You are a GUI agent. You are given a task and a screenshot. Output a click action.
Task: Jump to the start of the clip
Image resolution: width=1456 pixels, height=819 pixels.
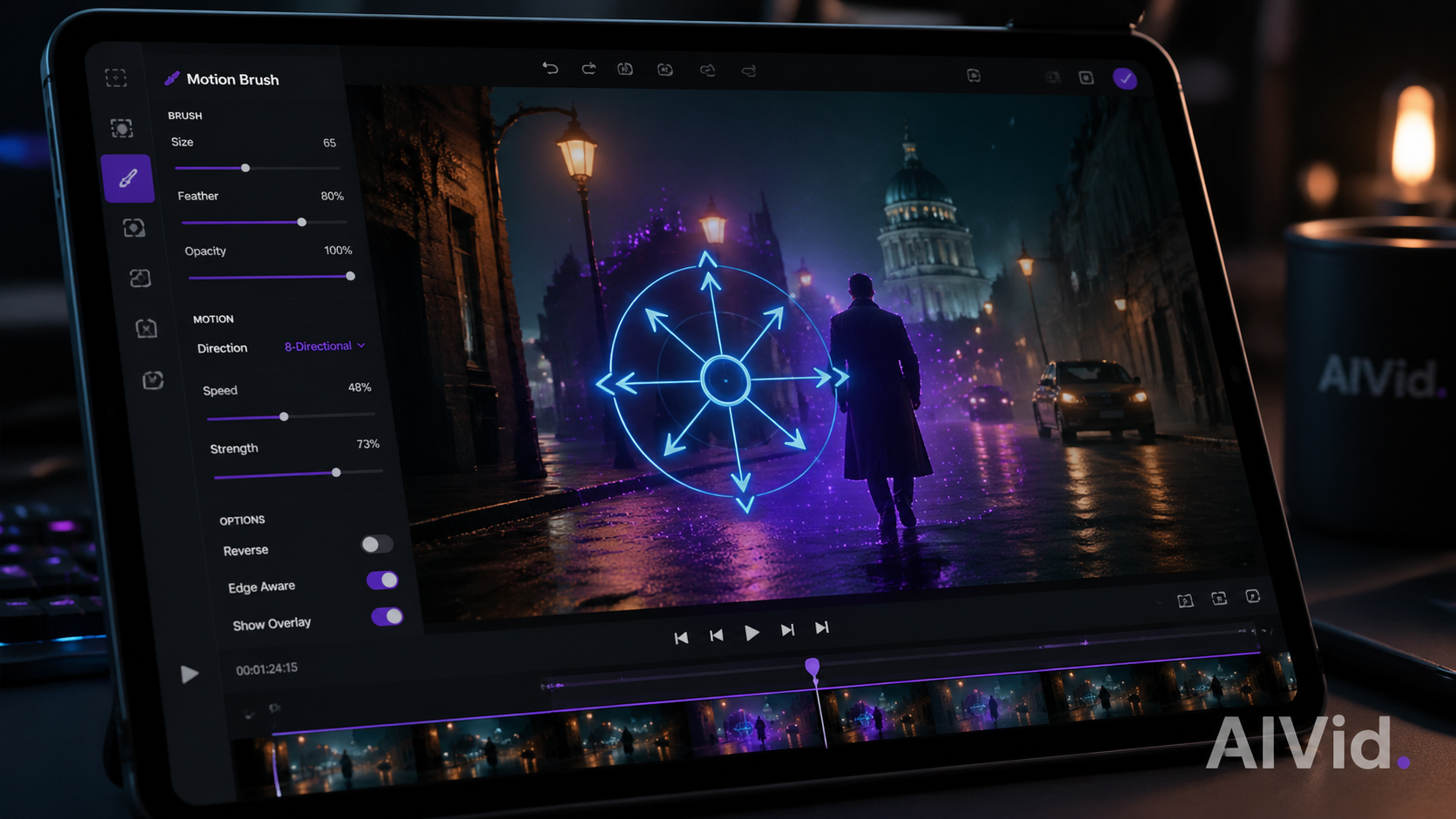point(681,638)
